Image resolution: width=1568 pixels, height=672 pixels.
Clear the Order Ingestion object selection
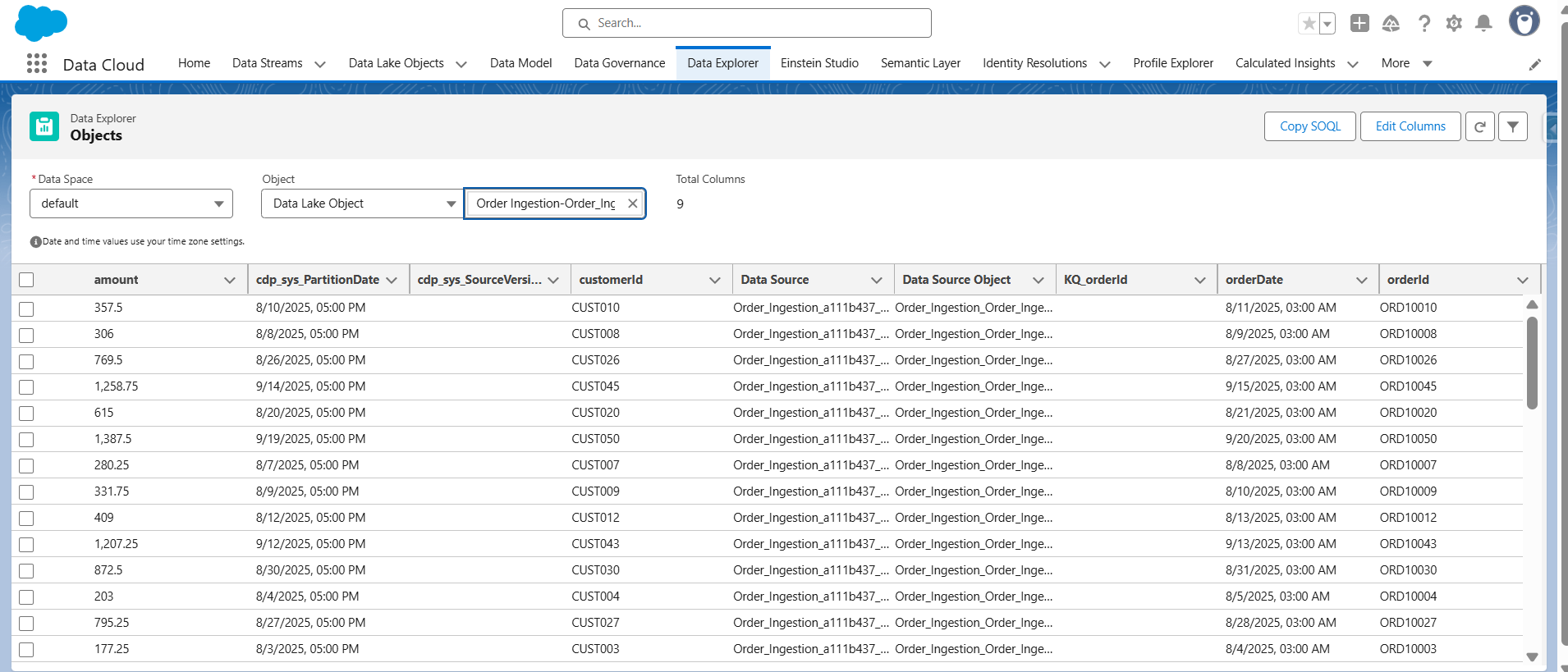[x=632, y=203]
